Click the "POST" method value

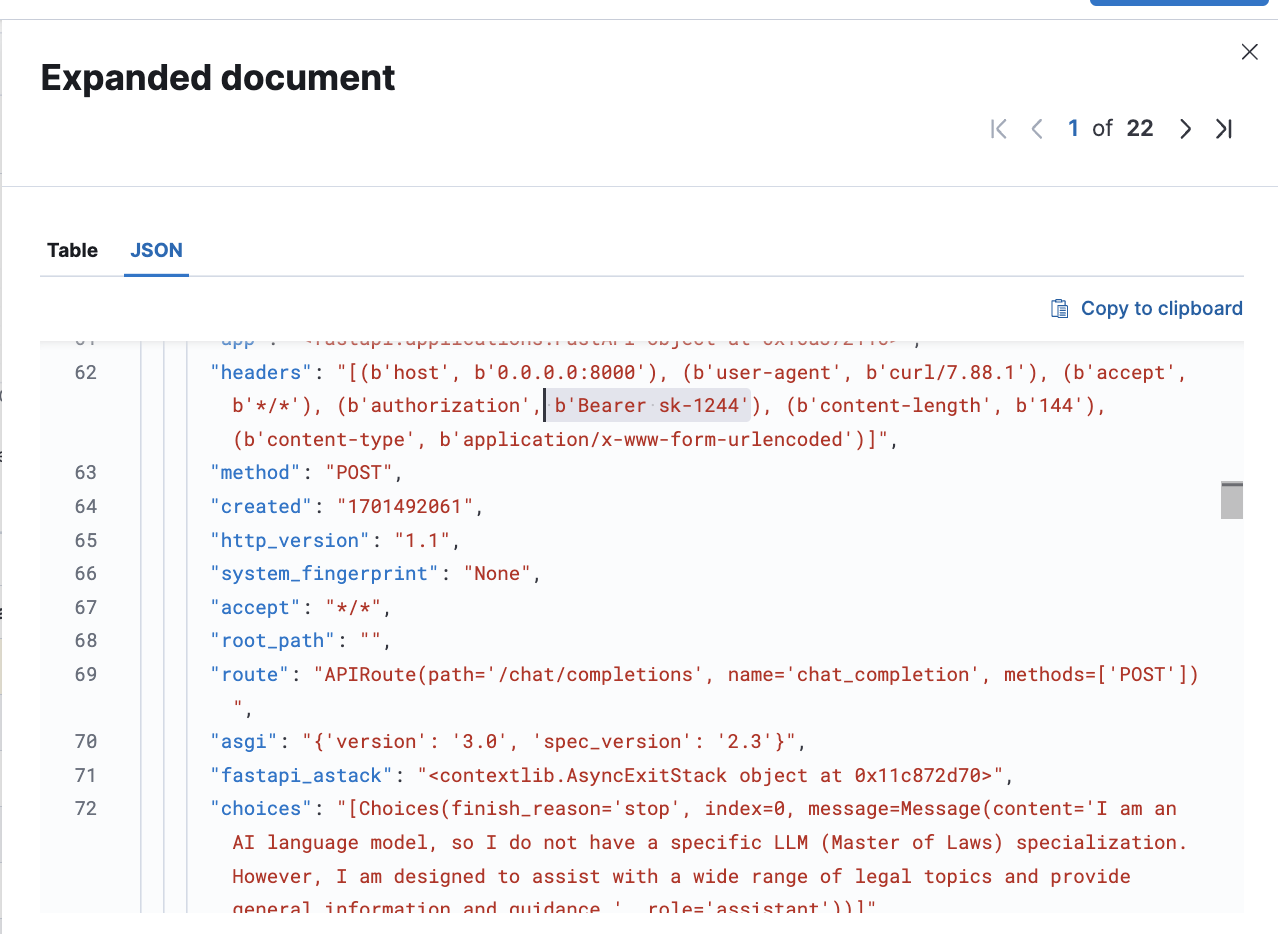[367, 473]
